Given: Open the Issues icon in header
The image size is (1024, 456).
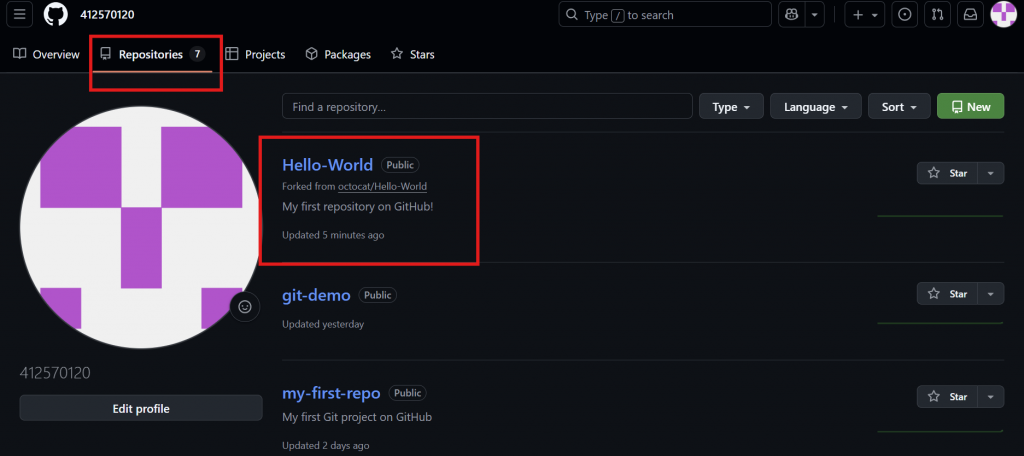Looking at the screenshot, I should coord(904,14).
